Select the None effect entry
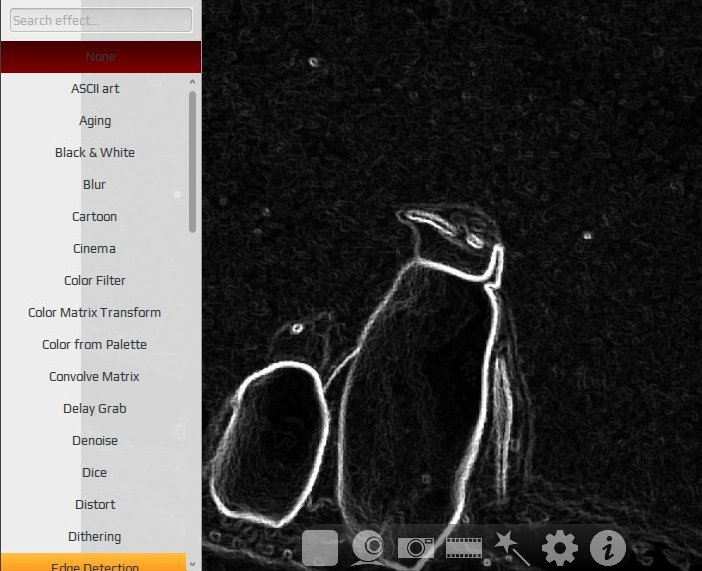Viewport: 702px width, 571px height. click(x=101, y=57)
